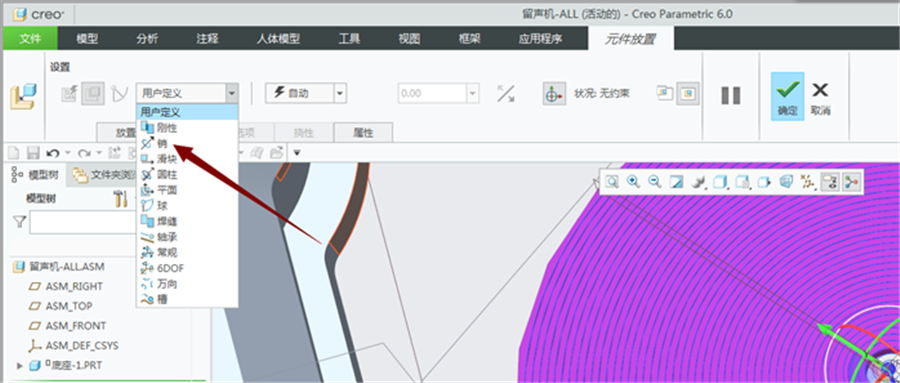Refit the model to screen
Screen dimensions: 900x383
612,182
